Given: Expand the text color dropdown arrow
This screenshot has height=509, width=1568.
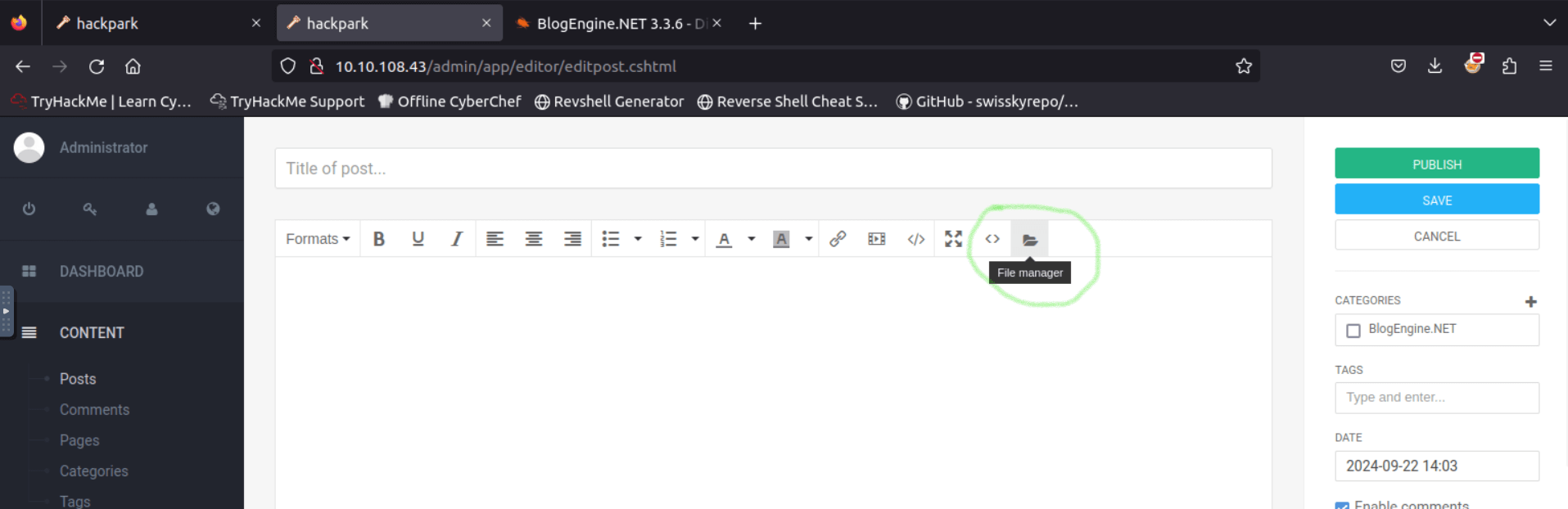Looking at the screenshot, I should 751,239.
